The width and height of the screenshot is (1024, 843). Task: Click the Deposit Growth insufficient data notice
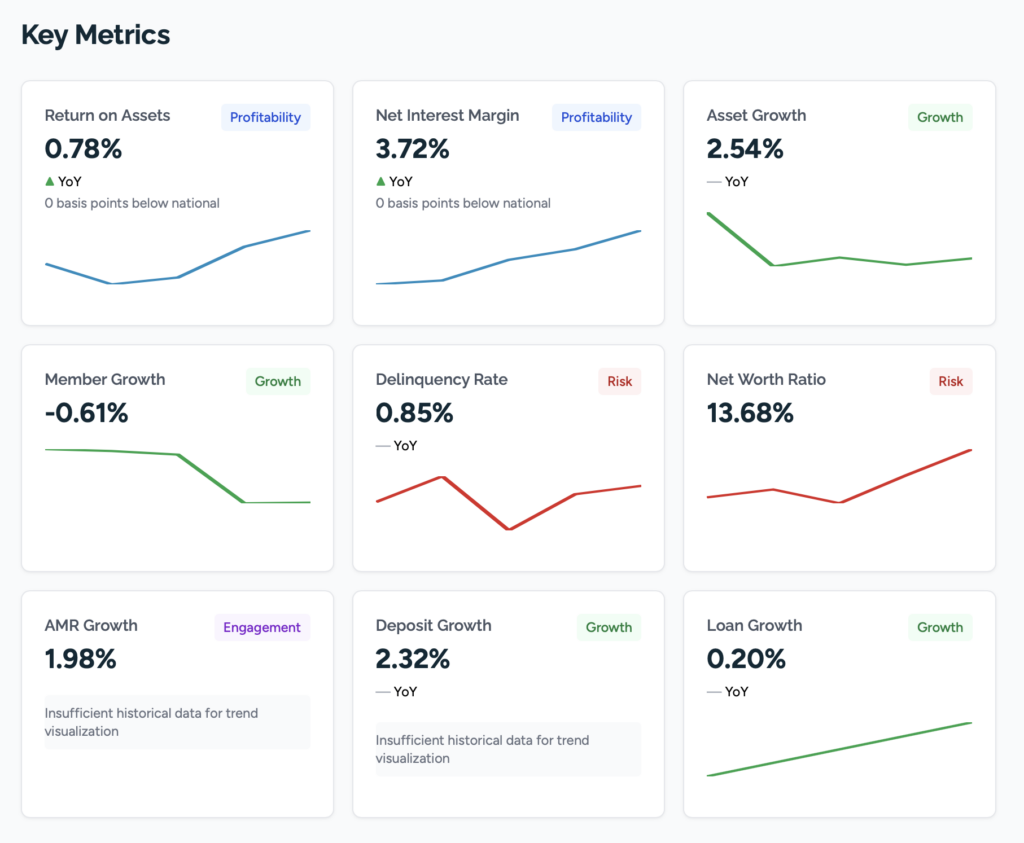click(x=508, y=749)
